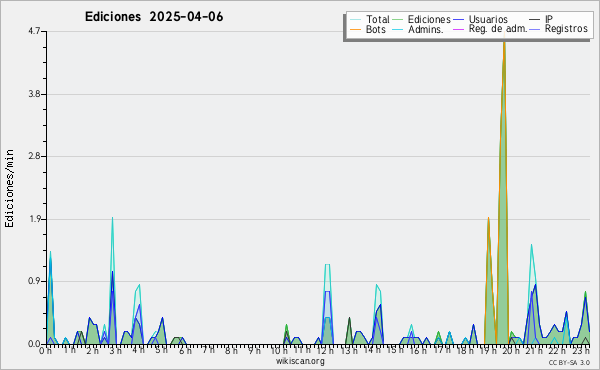Image resolution: width=600 pixels, height=370 pixels.
Task: Click the CC BY-SA 3.0 license text
Action: point(569,363)
